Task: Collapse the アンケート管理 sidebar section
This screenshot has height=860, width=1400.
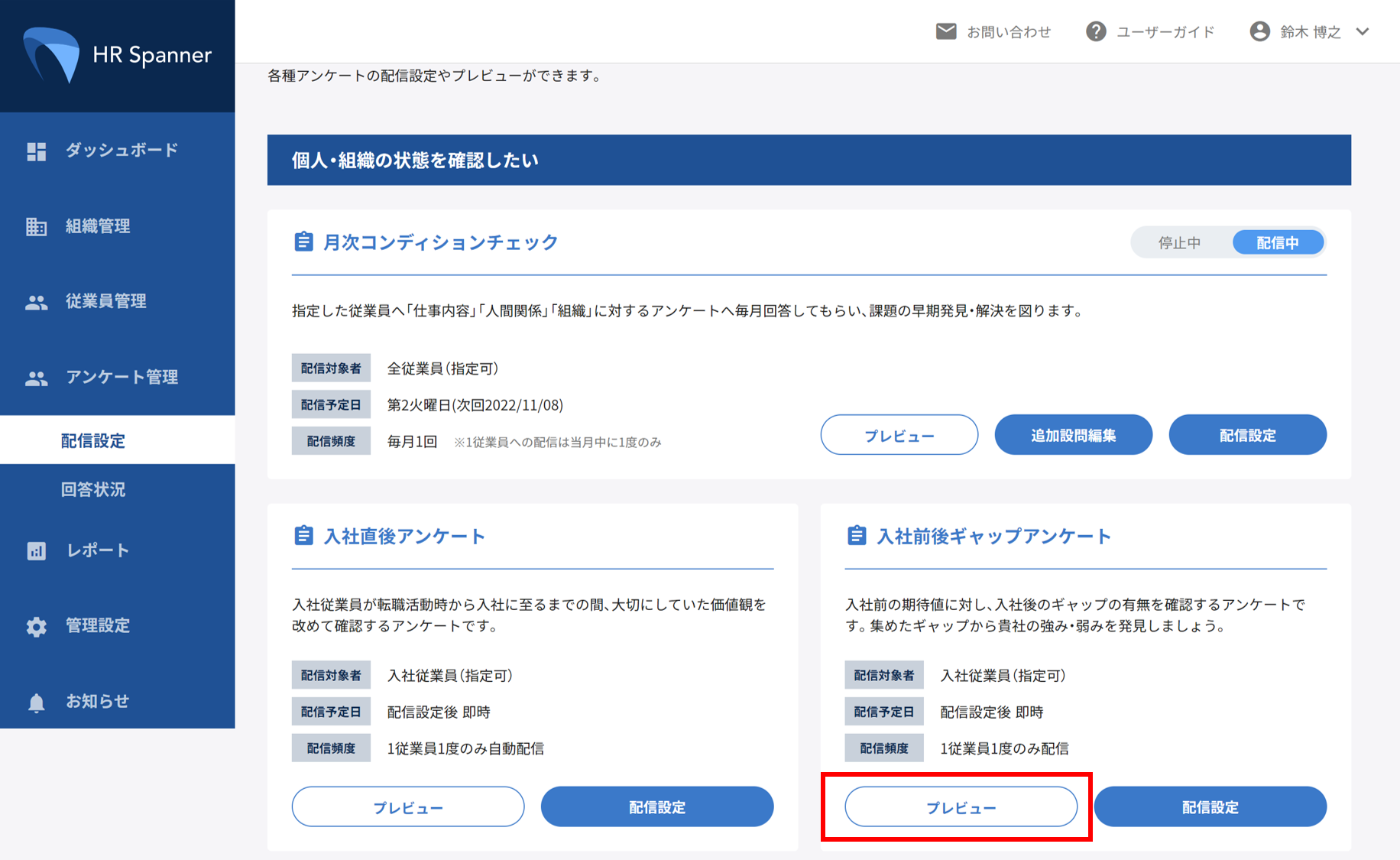Action: click(x=121, y=377)
